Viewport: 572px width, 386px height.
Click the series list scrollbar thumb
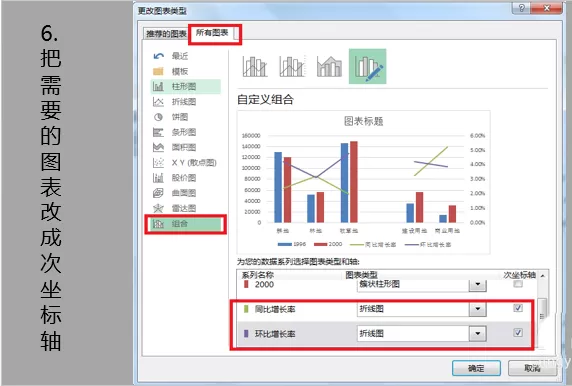tap(543, 308)
